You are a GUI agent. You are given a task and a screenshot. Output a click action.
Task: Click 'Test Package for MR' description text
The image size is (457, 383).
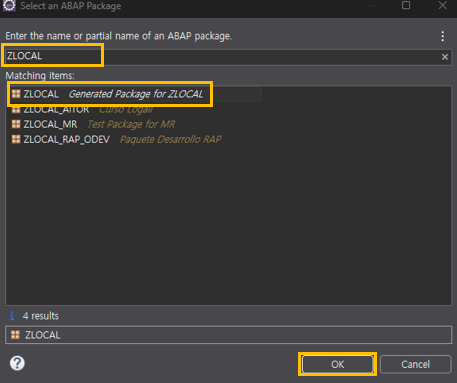coord(131,124)
